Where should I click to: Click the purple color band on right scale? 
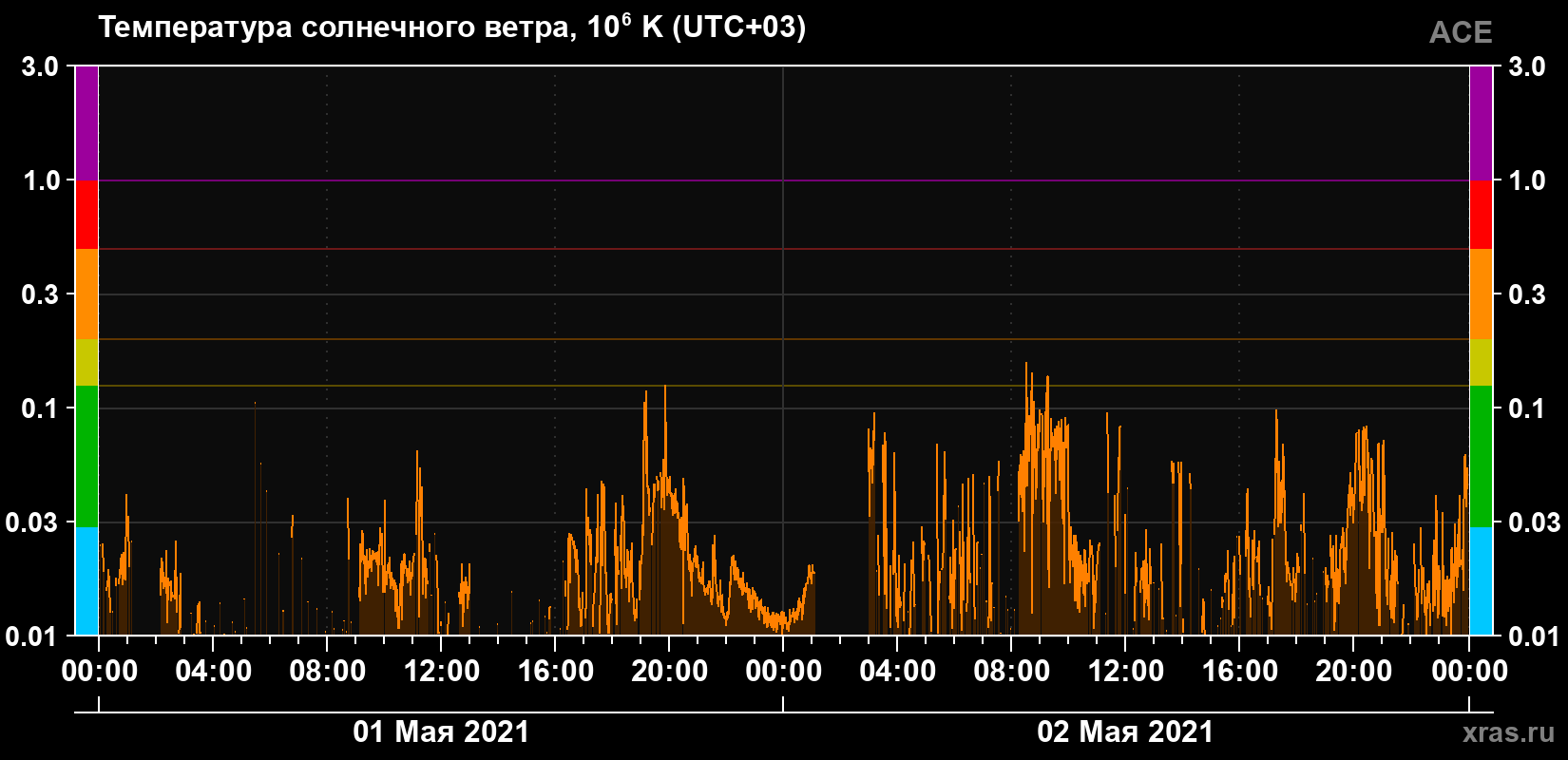[1481, 123]
